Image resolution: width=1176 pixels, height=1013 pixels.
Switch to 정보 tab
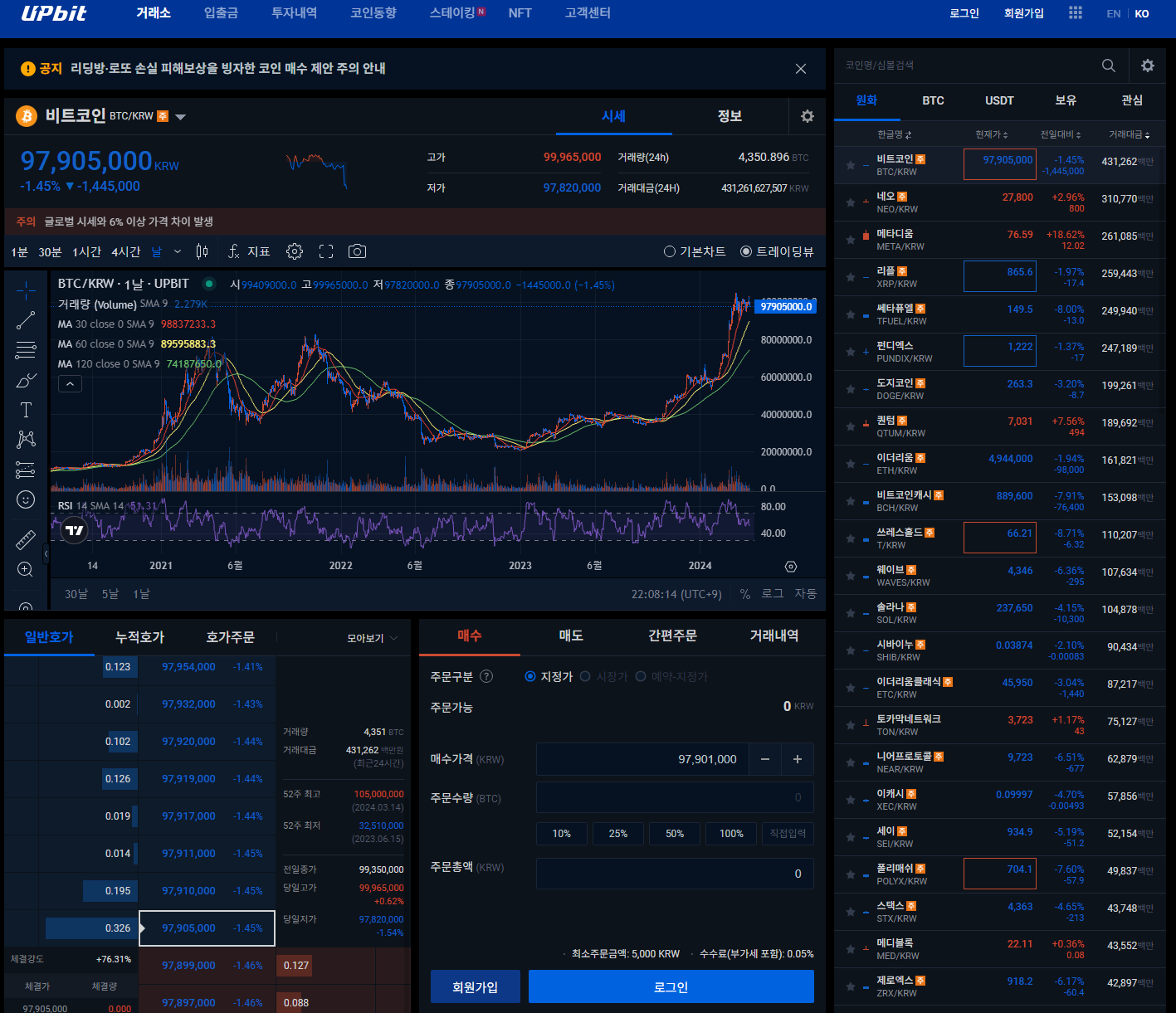730,116
